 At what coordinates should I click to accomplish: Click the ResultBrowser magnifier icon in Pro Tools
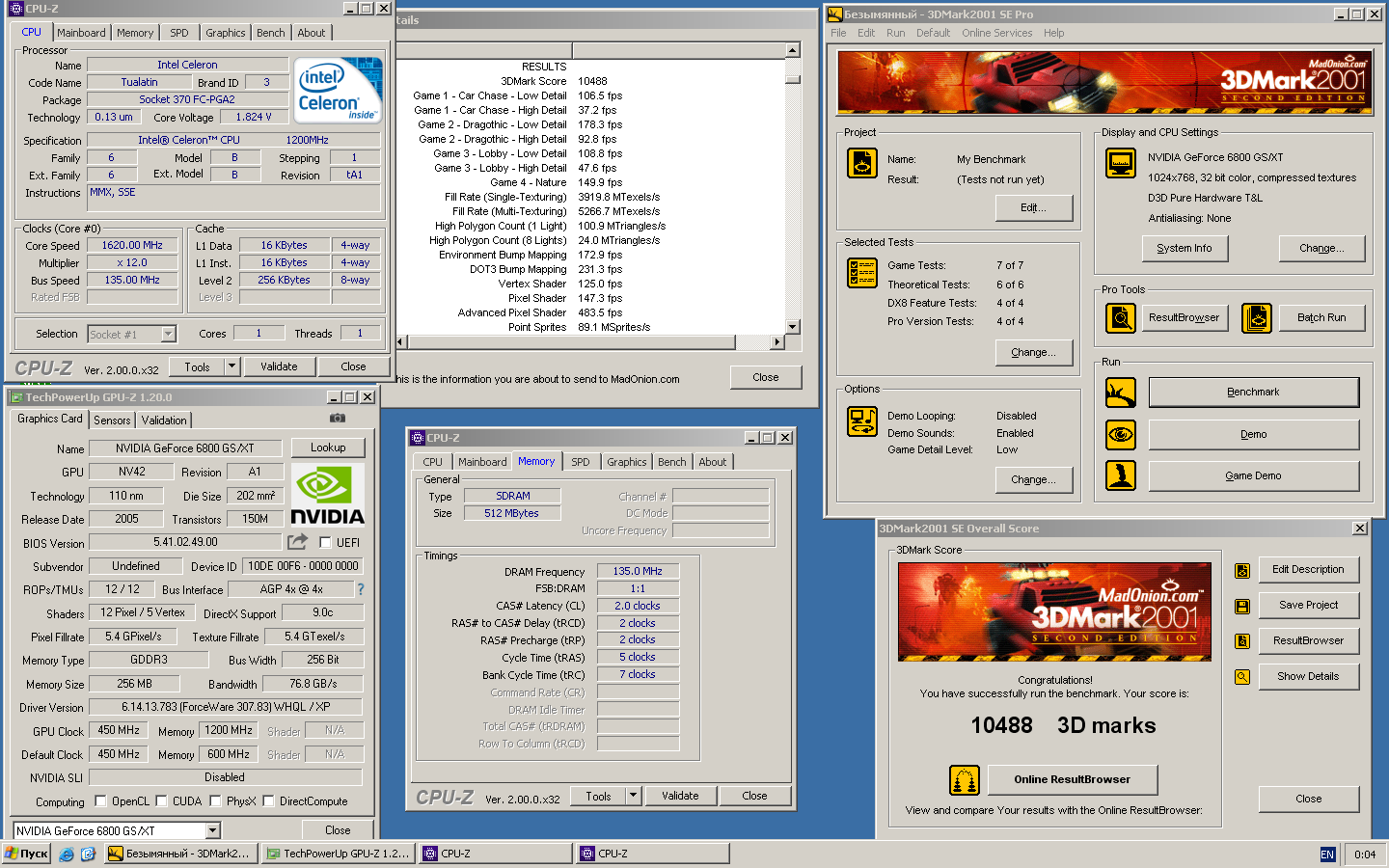click(x=1120, y=317)
